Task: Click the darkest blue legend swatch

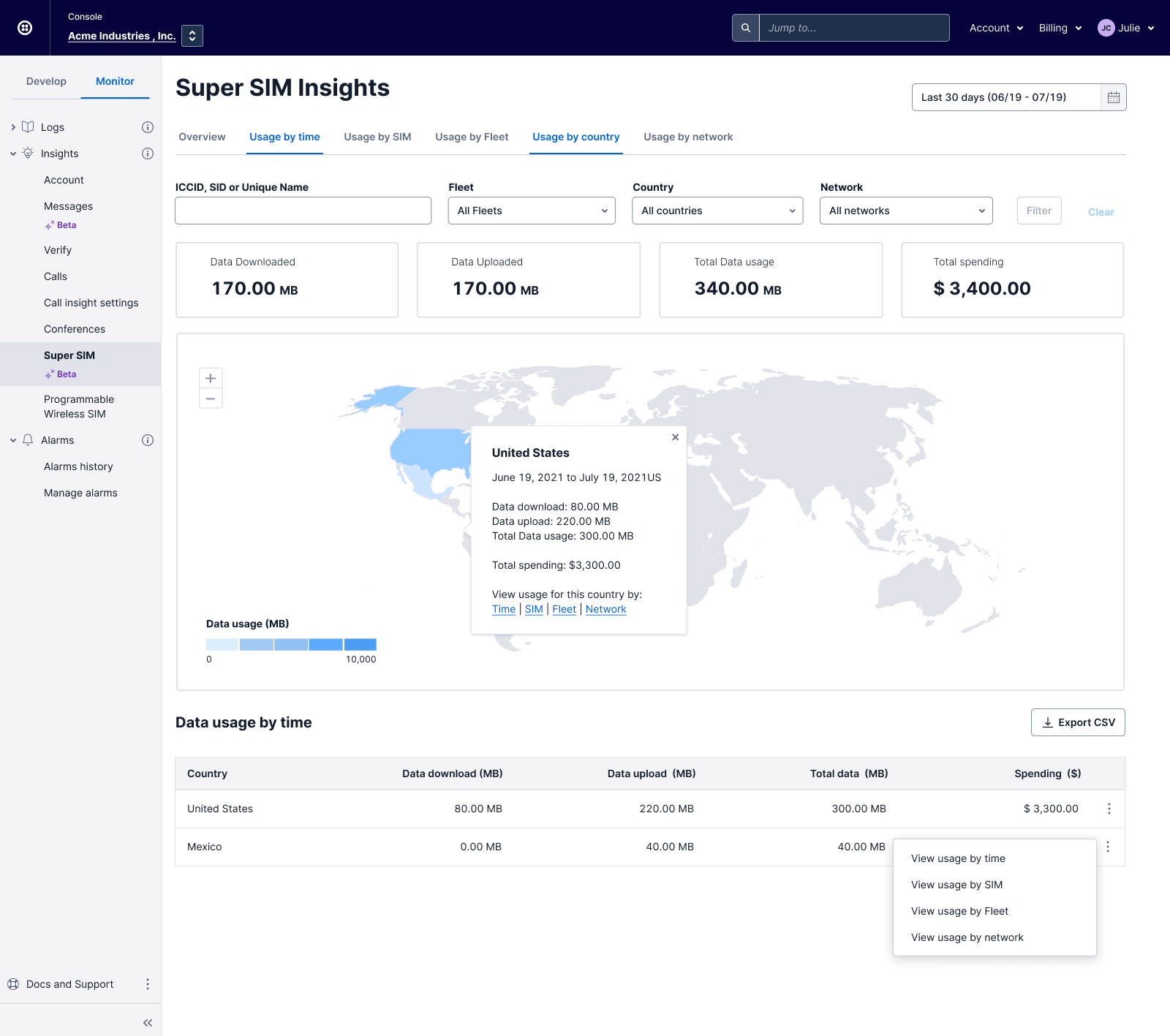Action: (361, 644)
